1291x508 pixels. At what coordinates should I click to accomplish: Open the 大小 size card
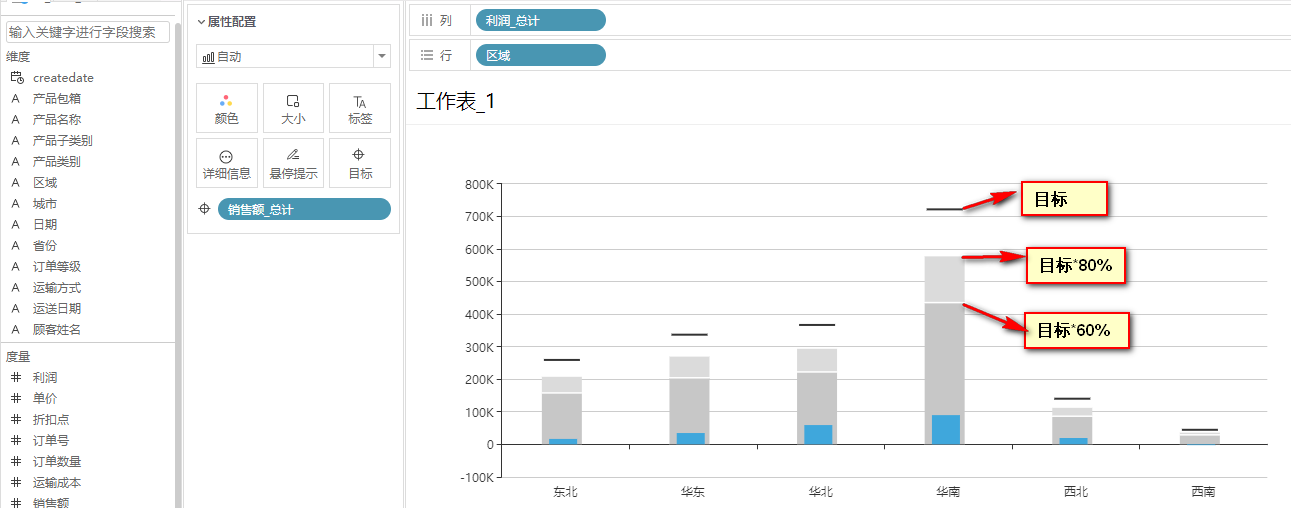click(x=293, y=108)
